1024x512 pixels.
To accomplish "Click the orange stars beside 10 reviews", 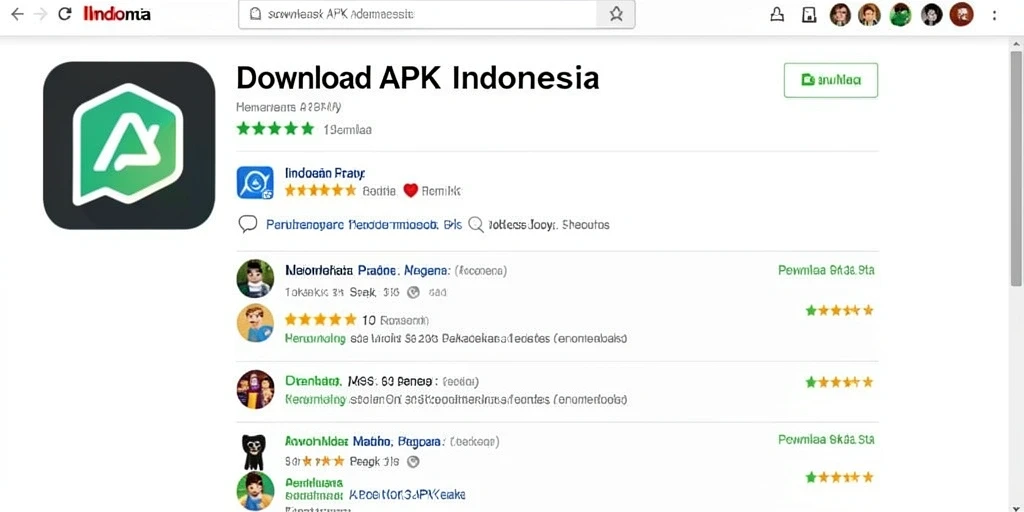I will [321, 320].
